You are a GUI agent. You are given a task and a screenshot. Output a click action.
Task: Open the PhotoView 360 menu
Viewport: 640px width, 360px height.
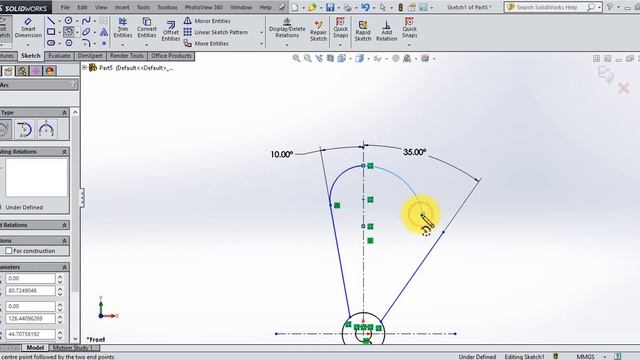(x=204, y=7)
